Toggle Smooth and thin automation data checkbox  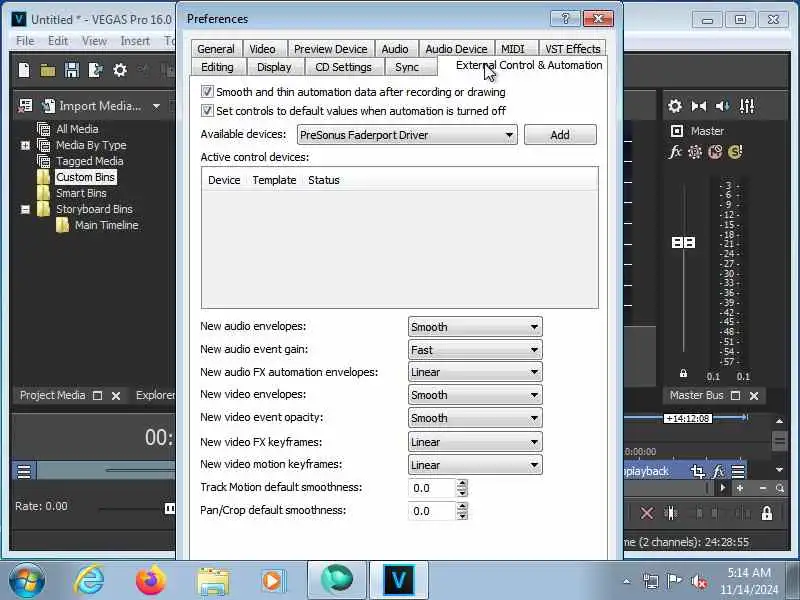[x=207, y=92]
